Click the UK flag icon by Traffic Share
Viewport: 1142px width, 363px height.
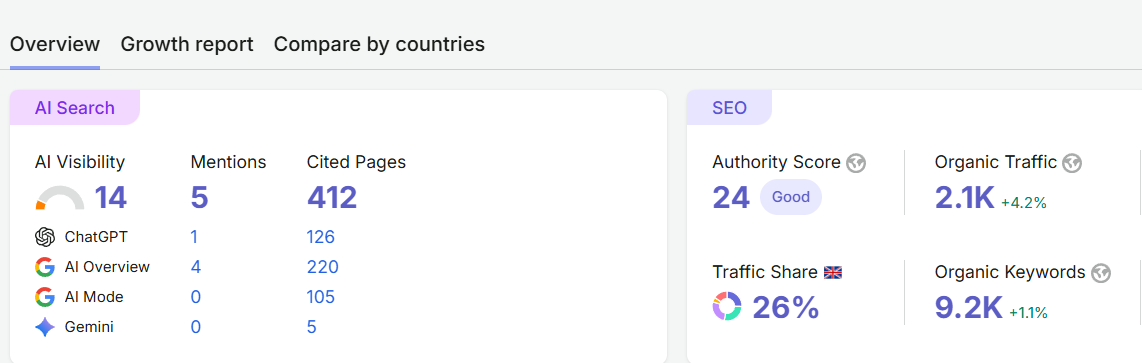click(832, 273)
